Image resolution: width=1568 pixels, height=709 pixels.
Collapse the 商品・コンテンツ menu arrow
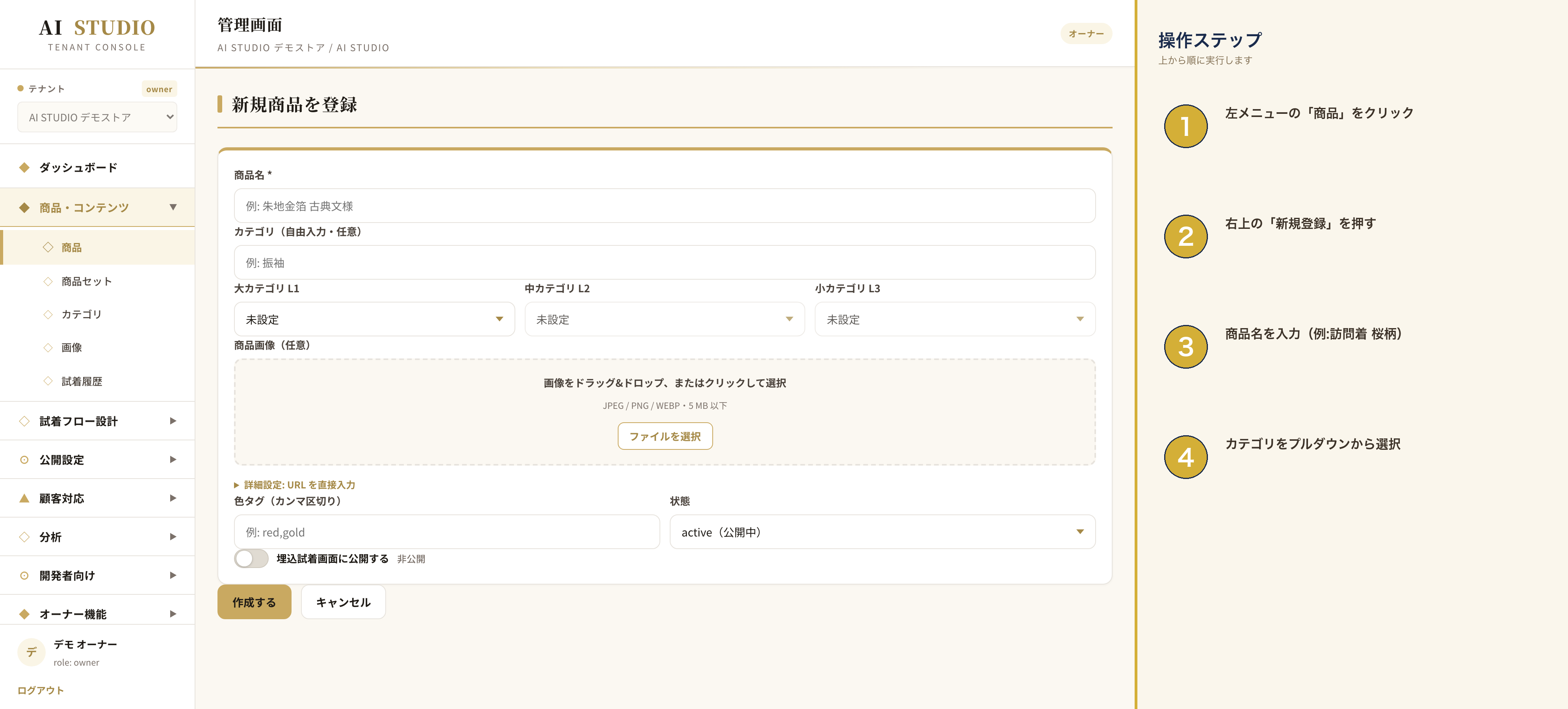(x=173, y=208)
